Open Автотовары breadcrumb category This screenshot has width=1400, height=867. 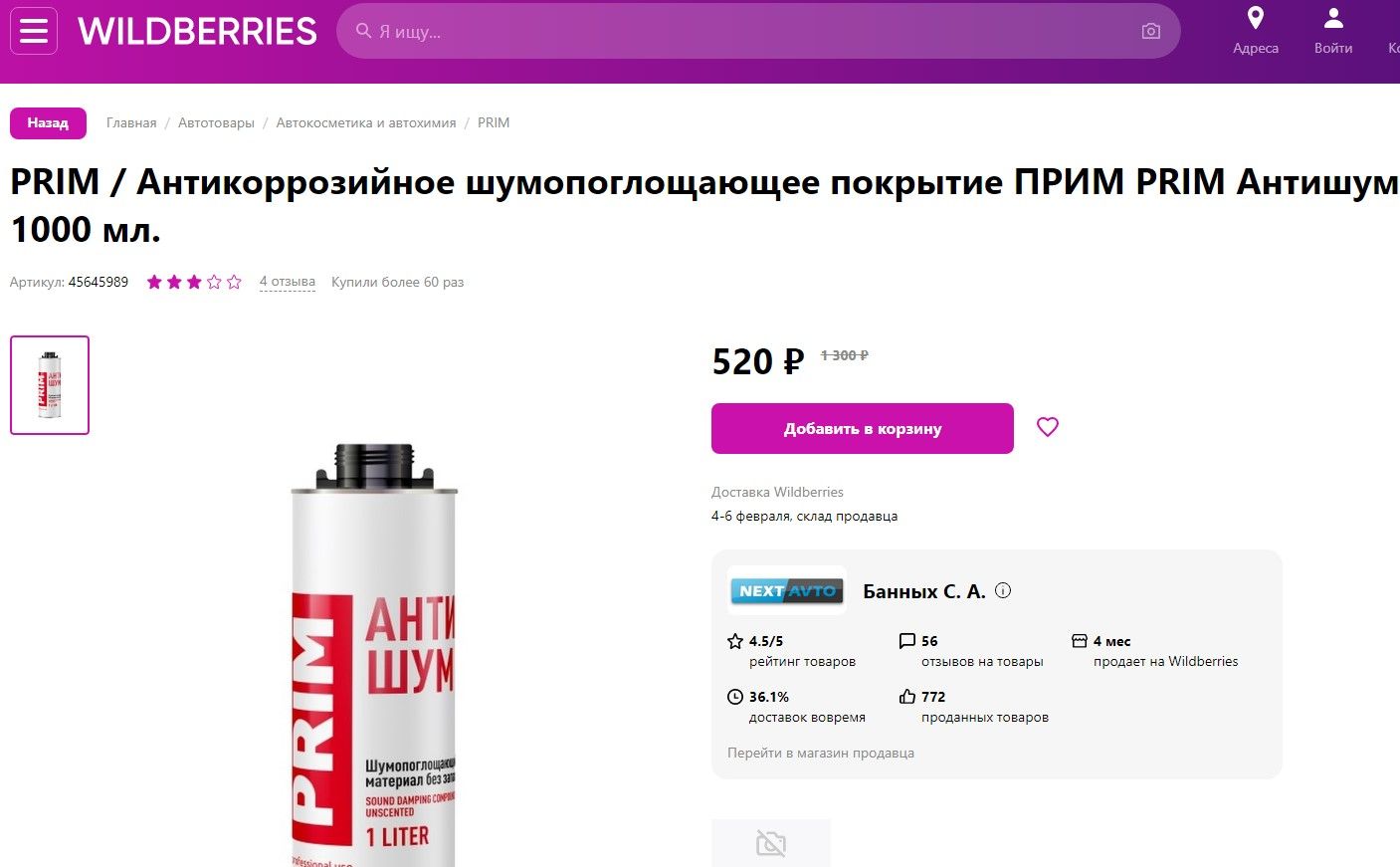216,123
